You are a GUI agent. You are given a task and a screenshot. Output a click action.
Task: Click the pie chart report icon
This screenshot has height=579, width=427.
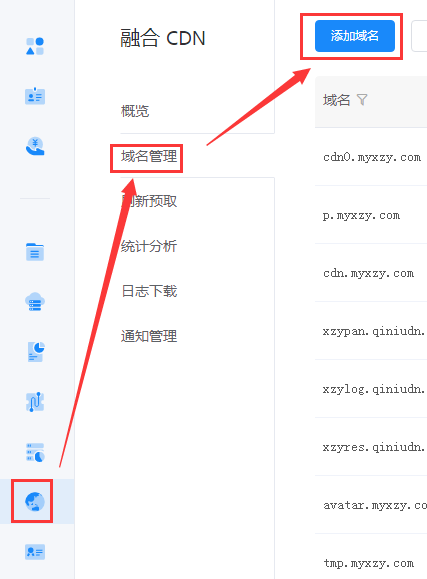pyautogui.click(x=36, y=352)
